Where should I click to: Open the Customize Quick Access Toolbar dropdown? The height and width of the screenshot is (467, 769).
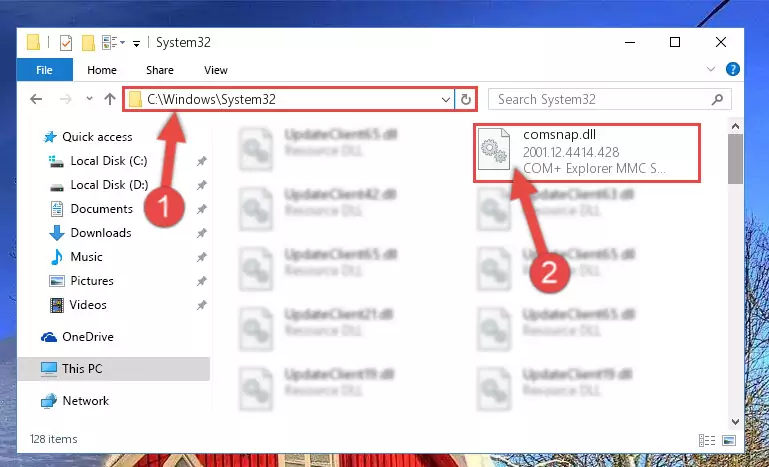pyautogui.click(x=136, y=44)
